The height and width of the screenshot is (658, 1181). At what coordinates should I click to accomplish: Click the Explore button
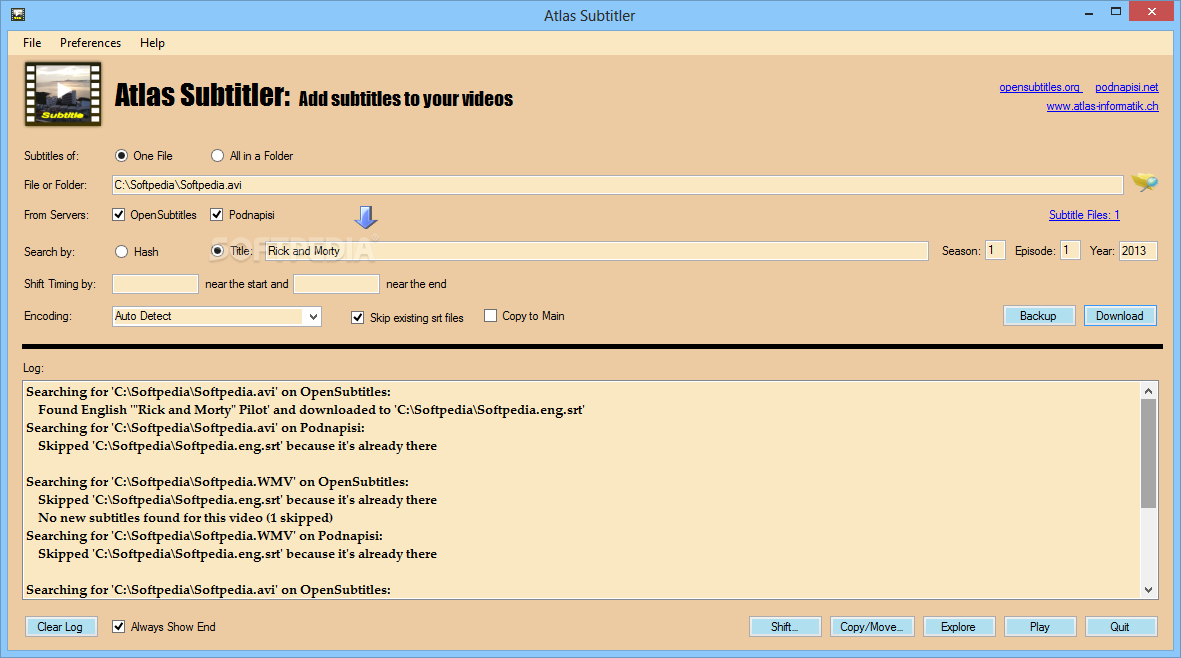point(958,626)
